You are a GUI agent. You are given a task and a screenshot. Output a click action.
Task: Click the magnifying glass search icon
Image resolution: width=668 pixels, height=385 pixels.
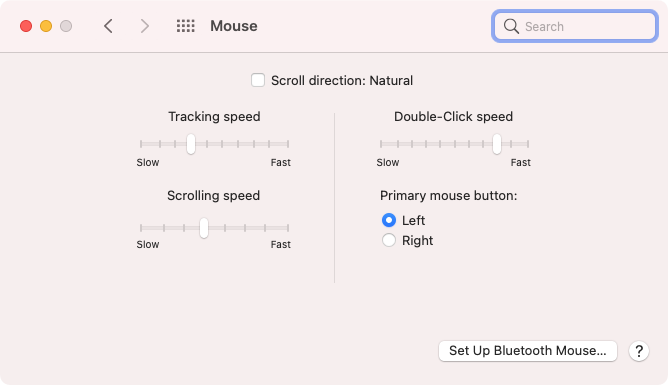point(511,26)
